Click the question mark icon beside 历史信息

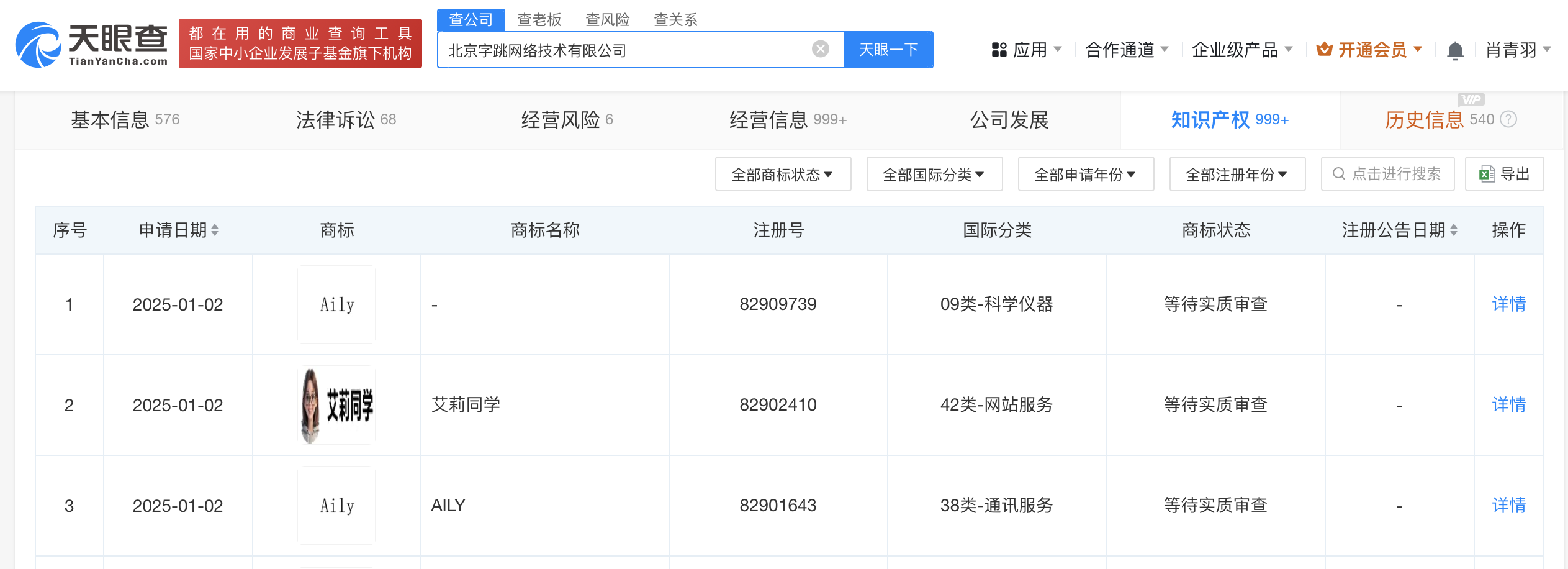pos(1508,119)
